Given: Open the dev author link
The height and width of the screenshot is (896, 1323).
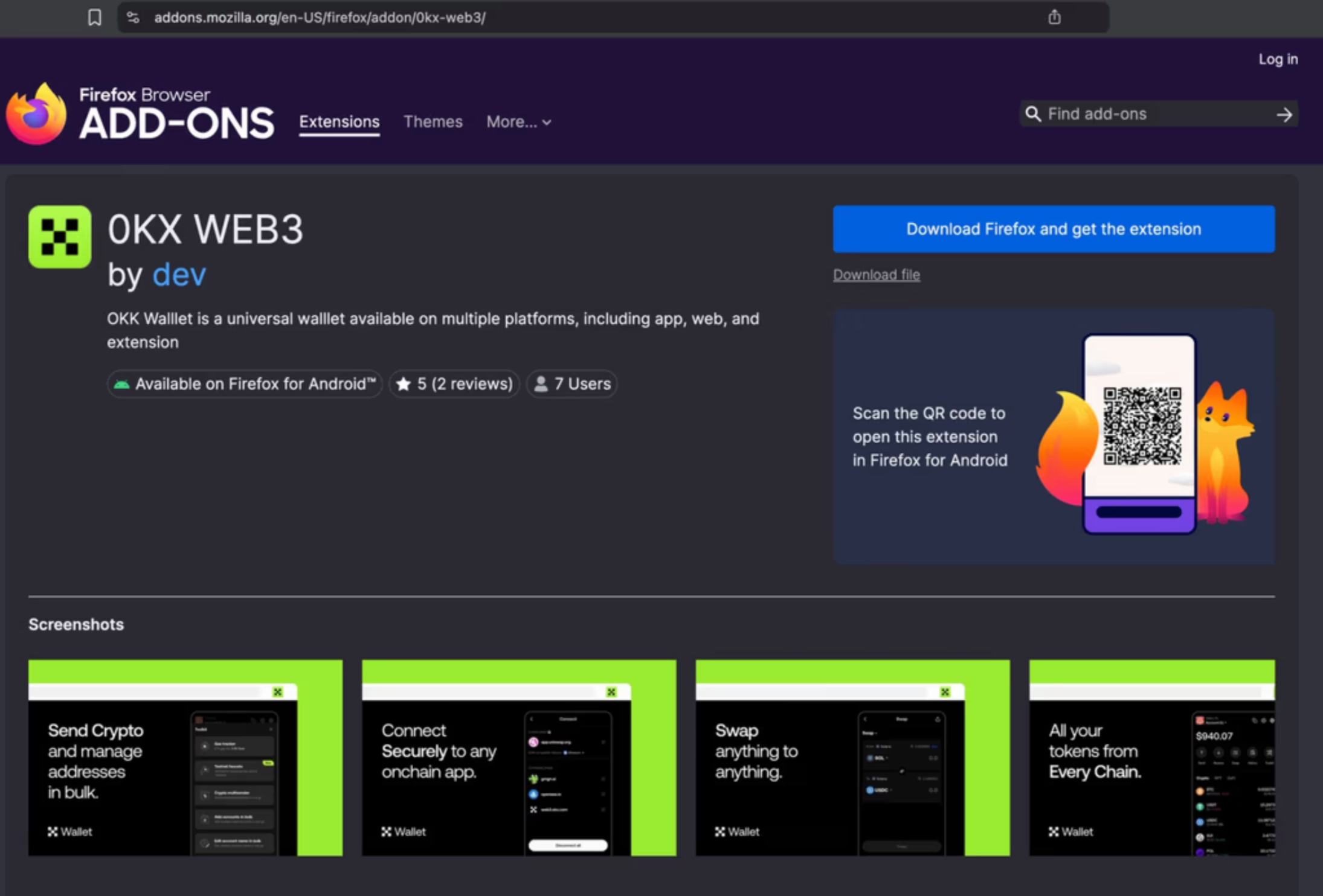Looking at the screenshot, I should click(179, 275).
